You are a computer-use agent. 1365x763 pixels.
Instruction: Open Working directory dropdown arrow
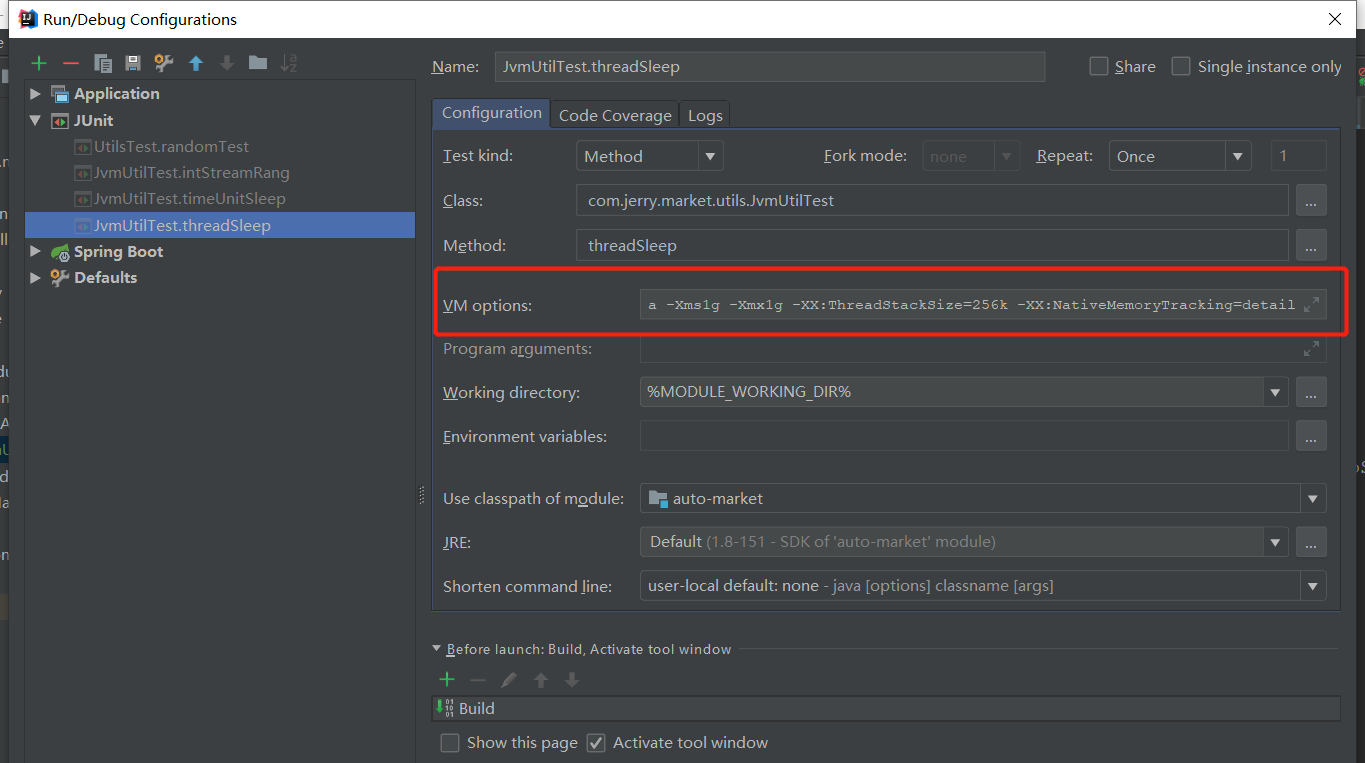tap(1275, 393)
